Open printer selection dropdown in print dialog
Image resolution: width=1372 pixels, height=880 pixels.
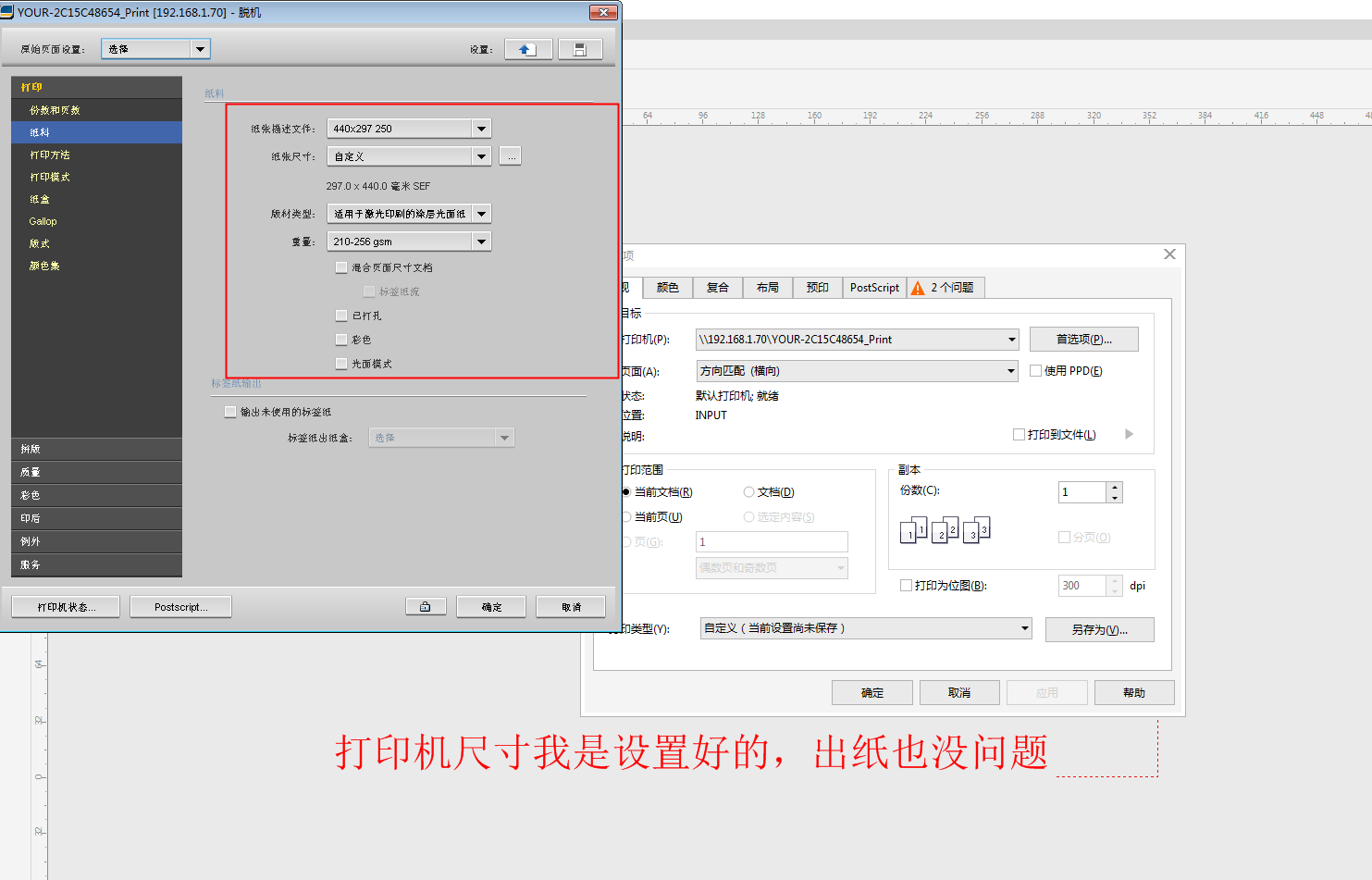(x=858, y=340)
